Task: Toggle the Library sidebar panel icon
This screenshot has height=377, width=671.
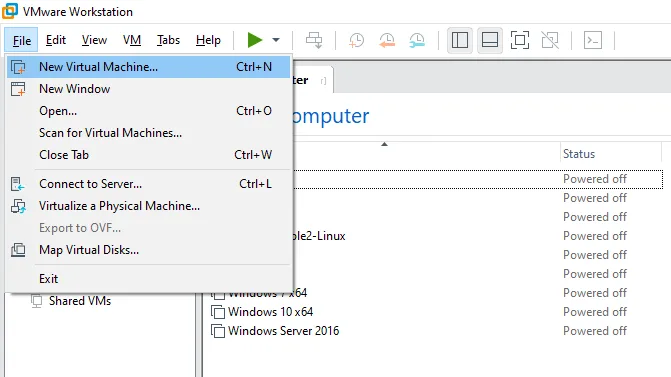Action: tap(460, 40)
